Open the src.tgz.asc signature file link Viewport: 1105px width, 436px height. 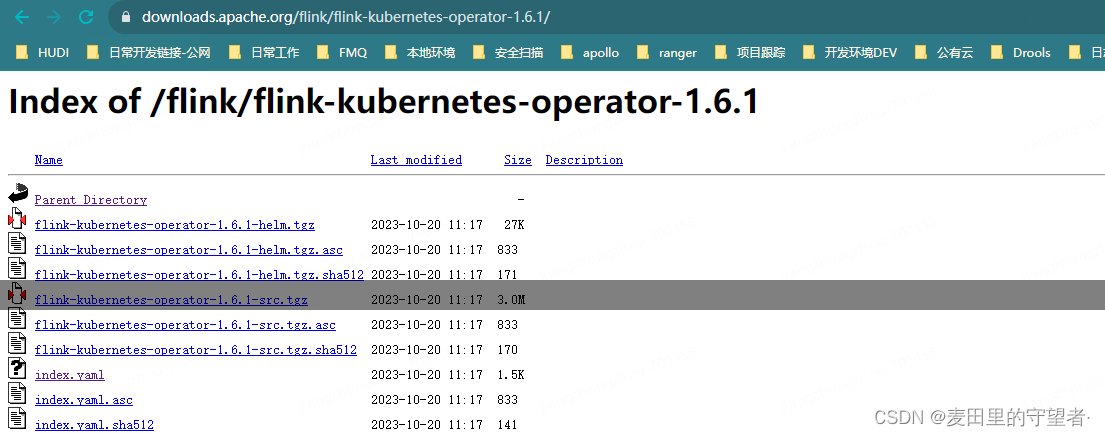(x=185, y=325)
